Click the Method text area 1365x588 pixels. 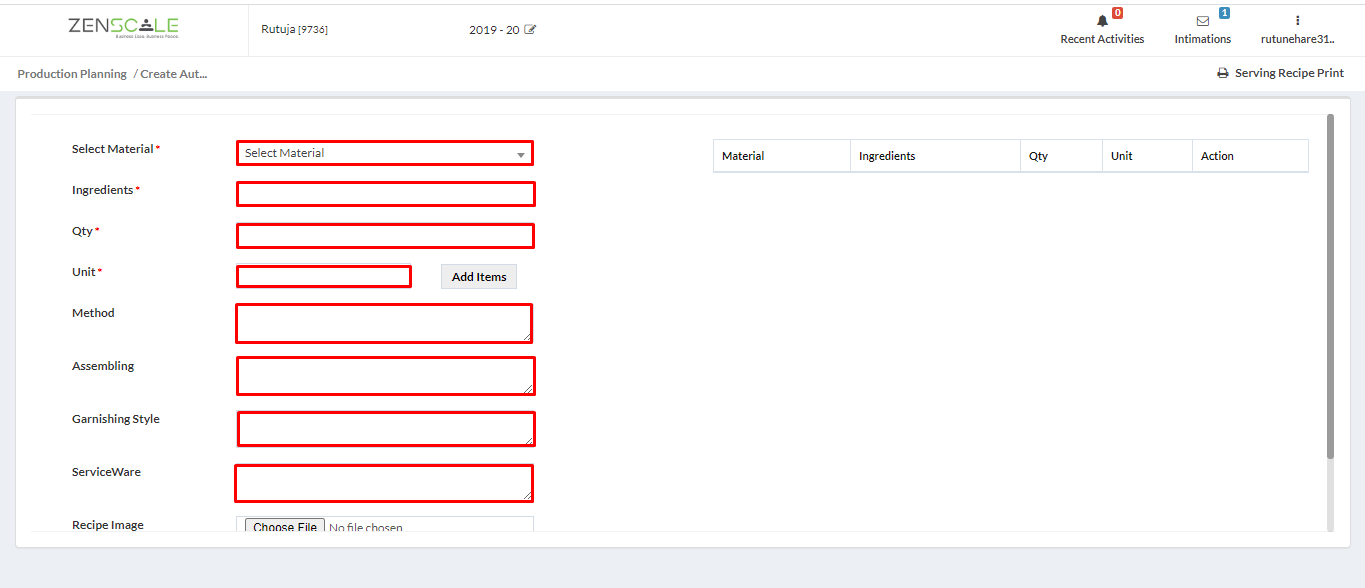(384, 323)
